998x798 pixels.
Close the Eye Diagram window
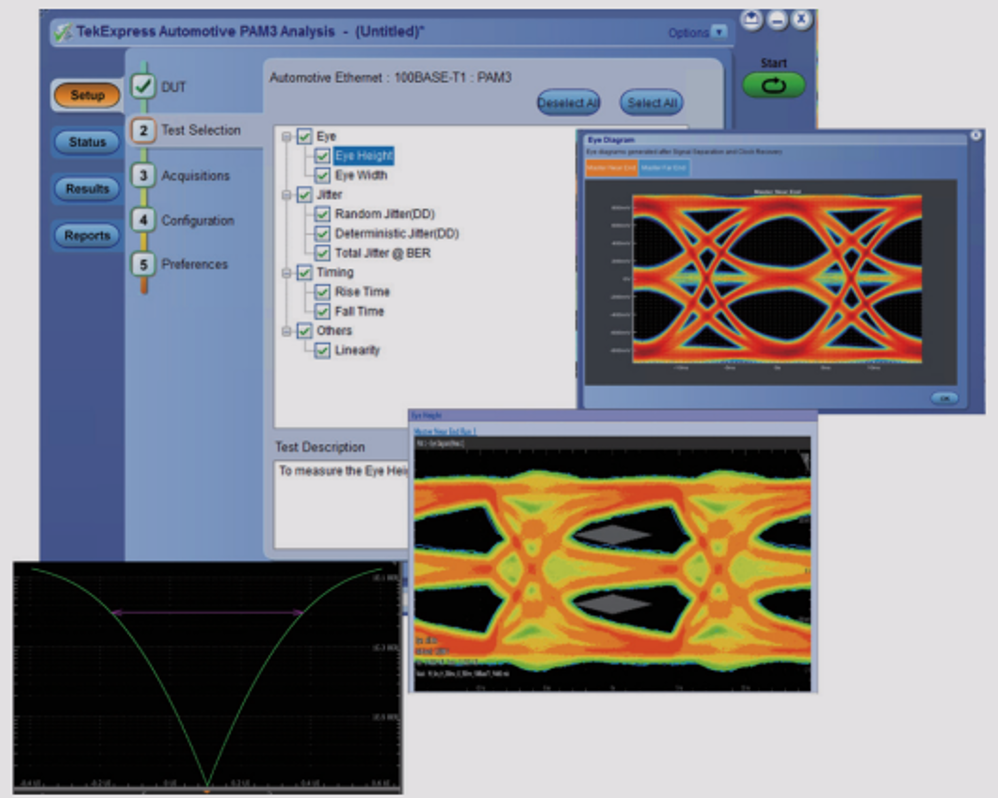975,136
